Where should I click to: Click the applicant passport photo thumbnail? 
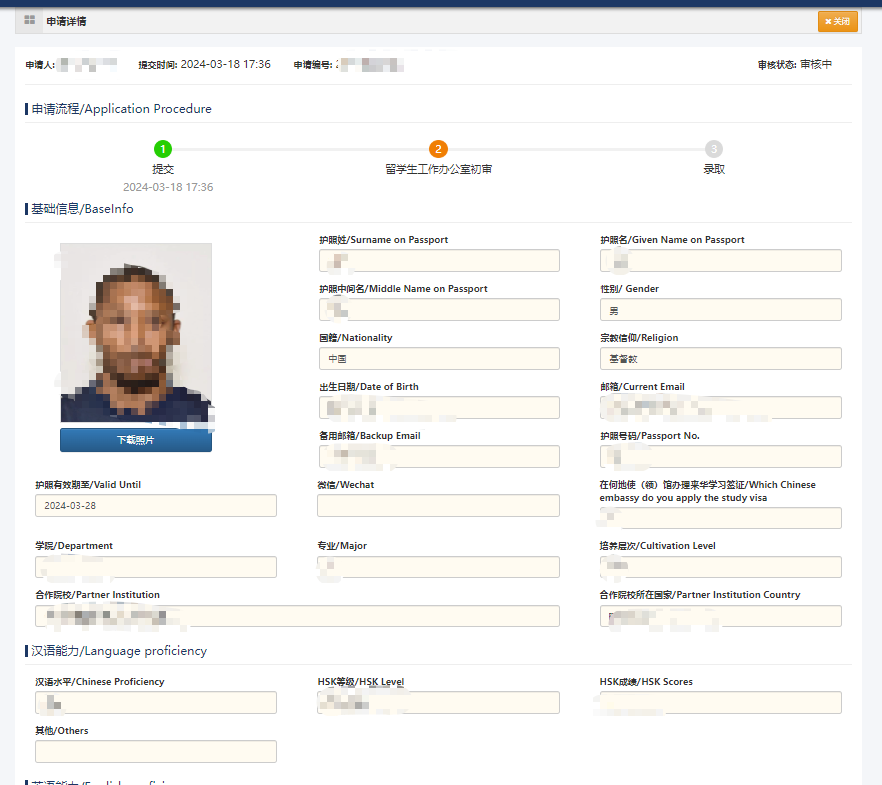(136, 333)
